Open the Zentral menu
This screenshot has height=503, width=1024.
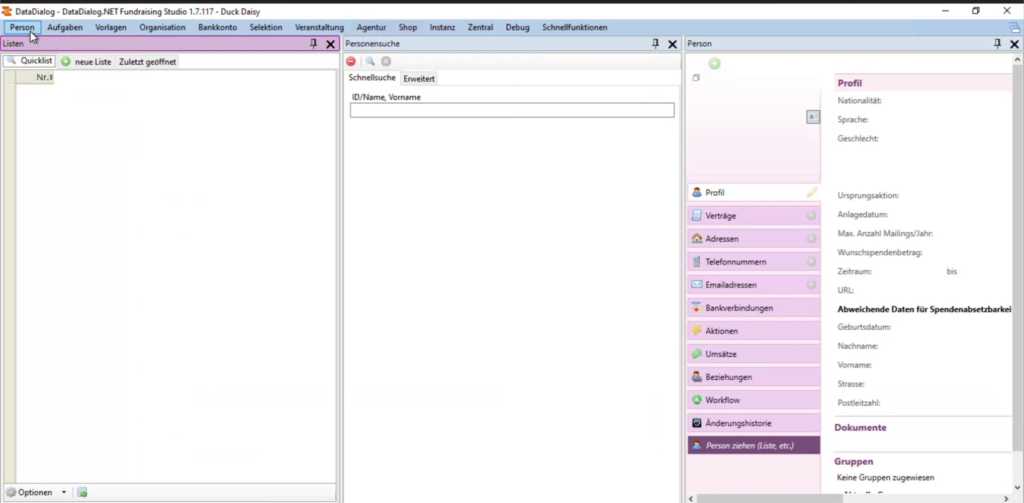pyautogui.click(x=480, y=27)
